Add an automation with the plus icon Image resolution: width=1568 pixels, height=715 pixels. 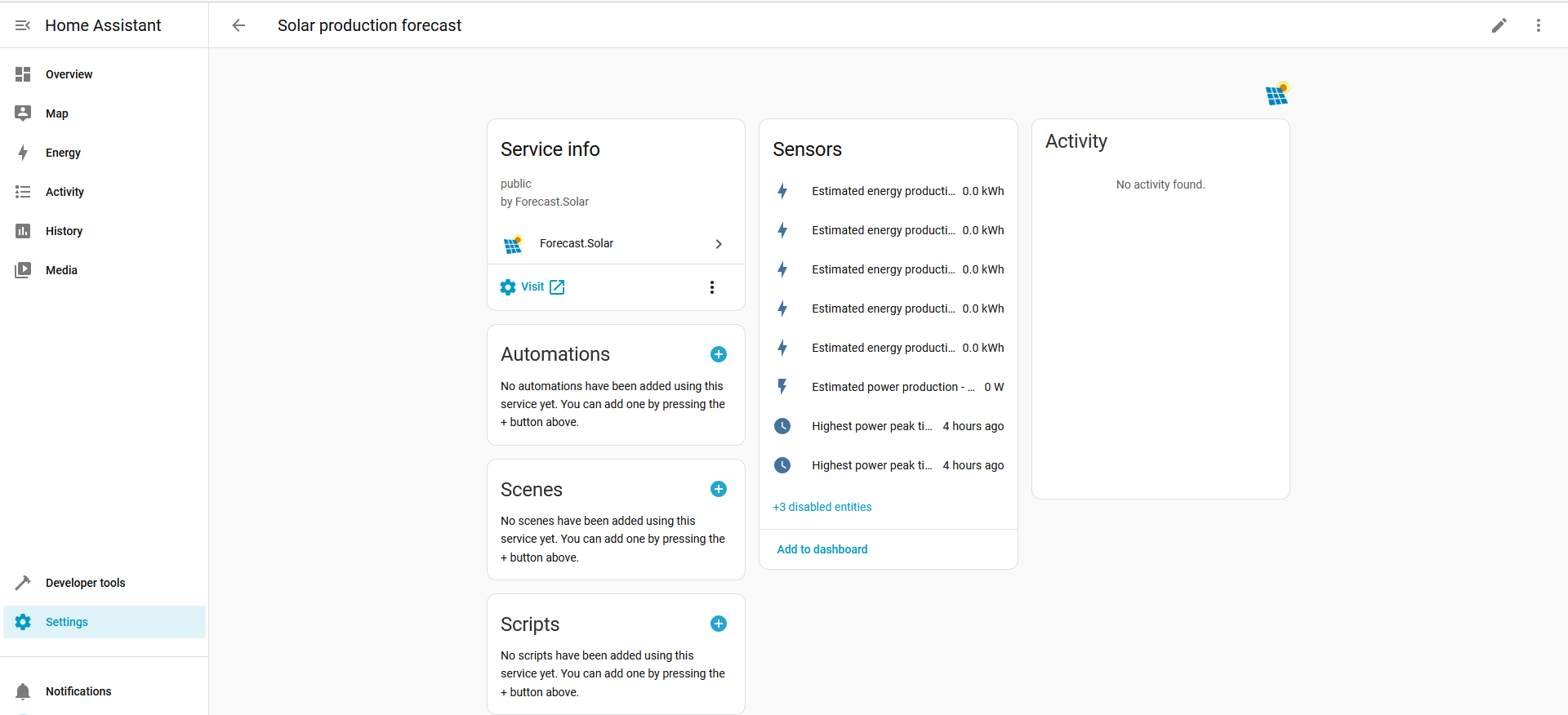pos(718,354)
